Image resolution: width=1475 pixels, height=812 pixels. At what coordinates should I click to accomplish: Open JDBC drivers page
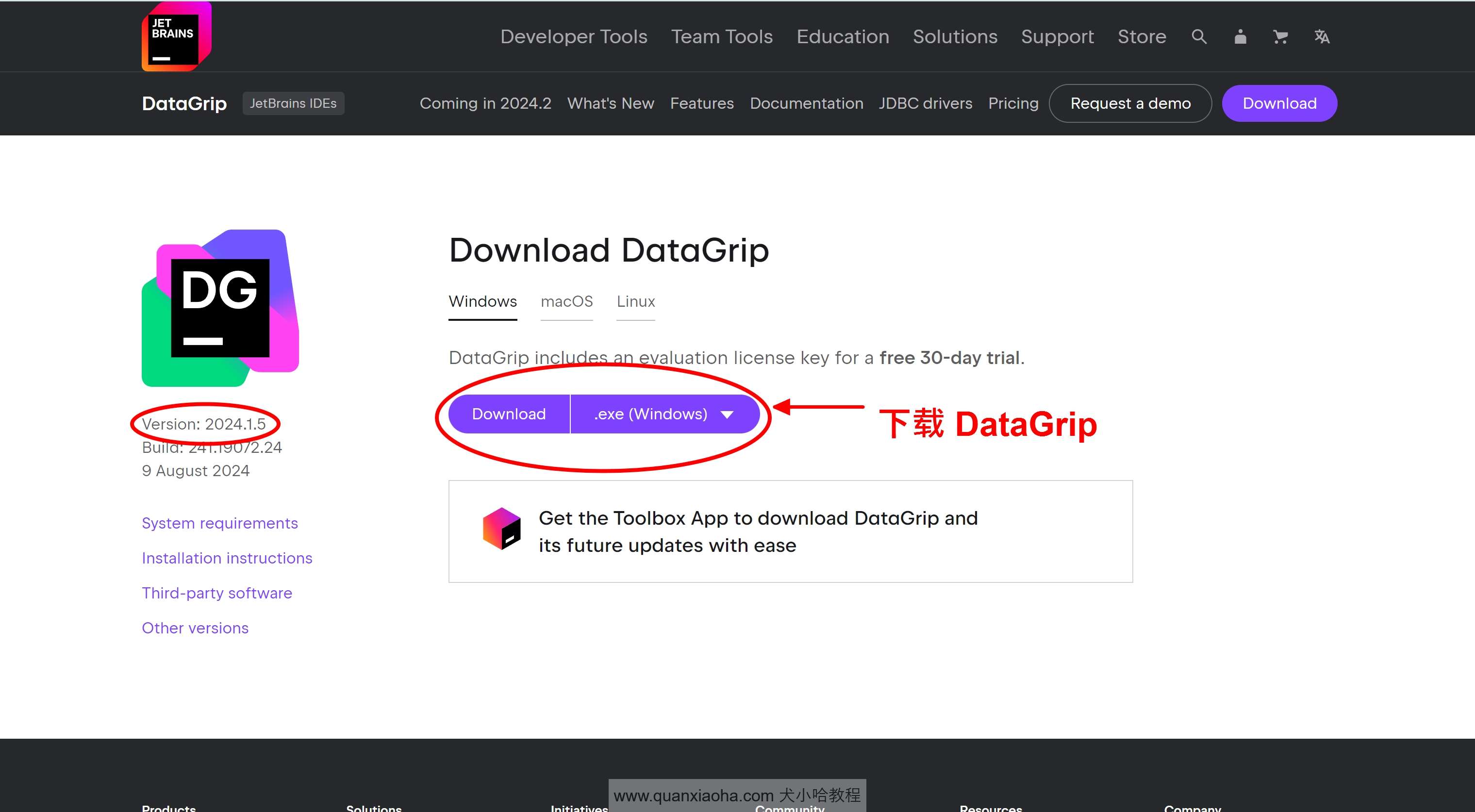[x=925, y=104]
